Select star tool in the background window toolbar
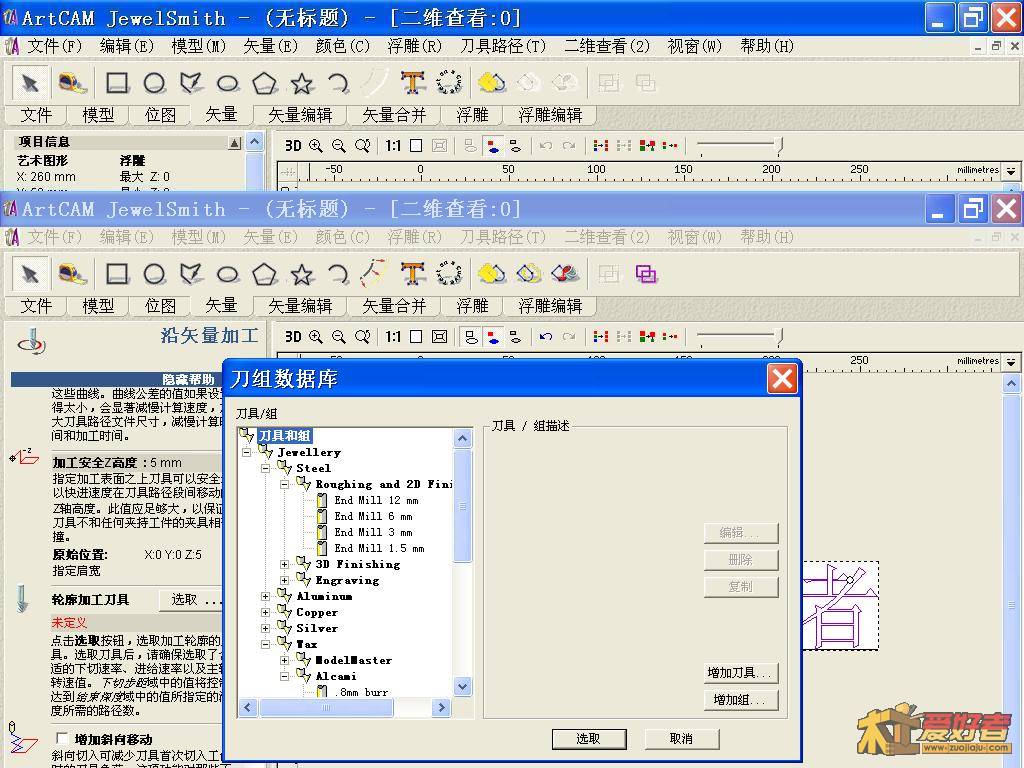 pos(301,83)
